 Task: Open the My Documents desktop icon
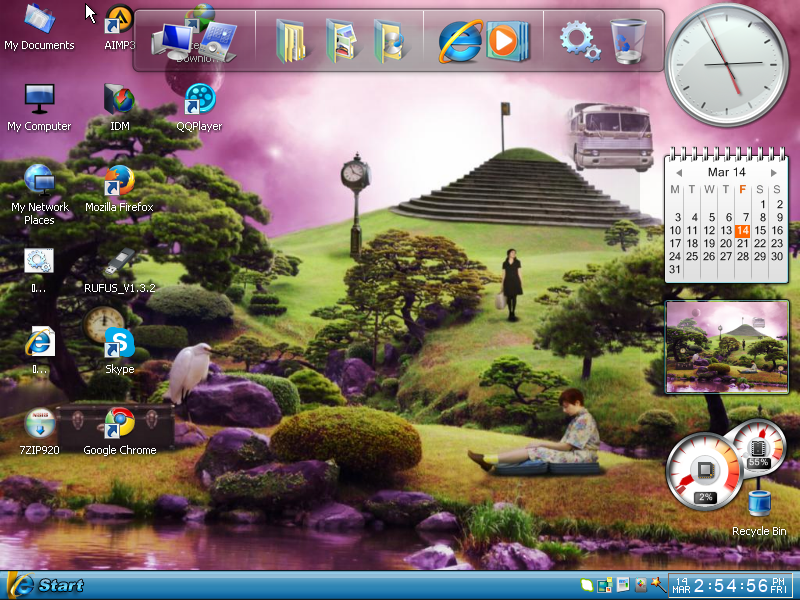click(39, 27)
